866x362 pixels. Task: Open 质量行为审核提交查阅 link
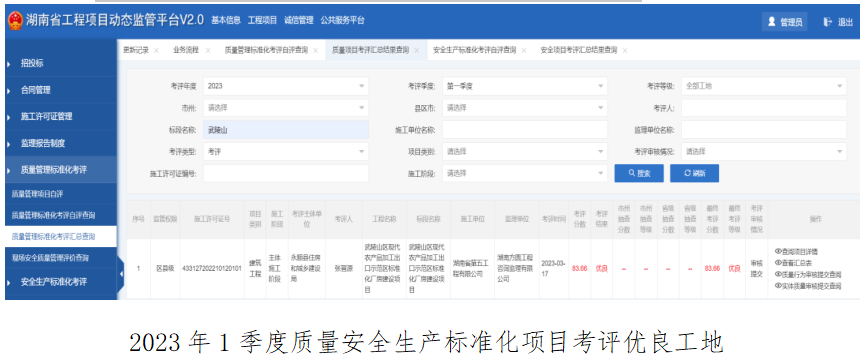pos(811,274)
